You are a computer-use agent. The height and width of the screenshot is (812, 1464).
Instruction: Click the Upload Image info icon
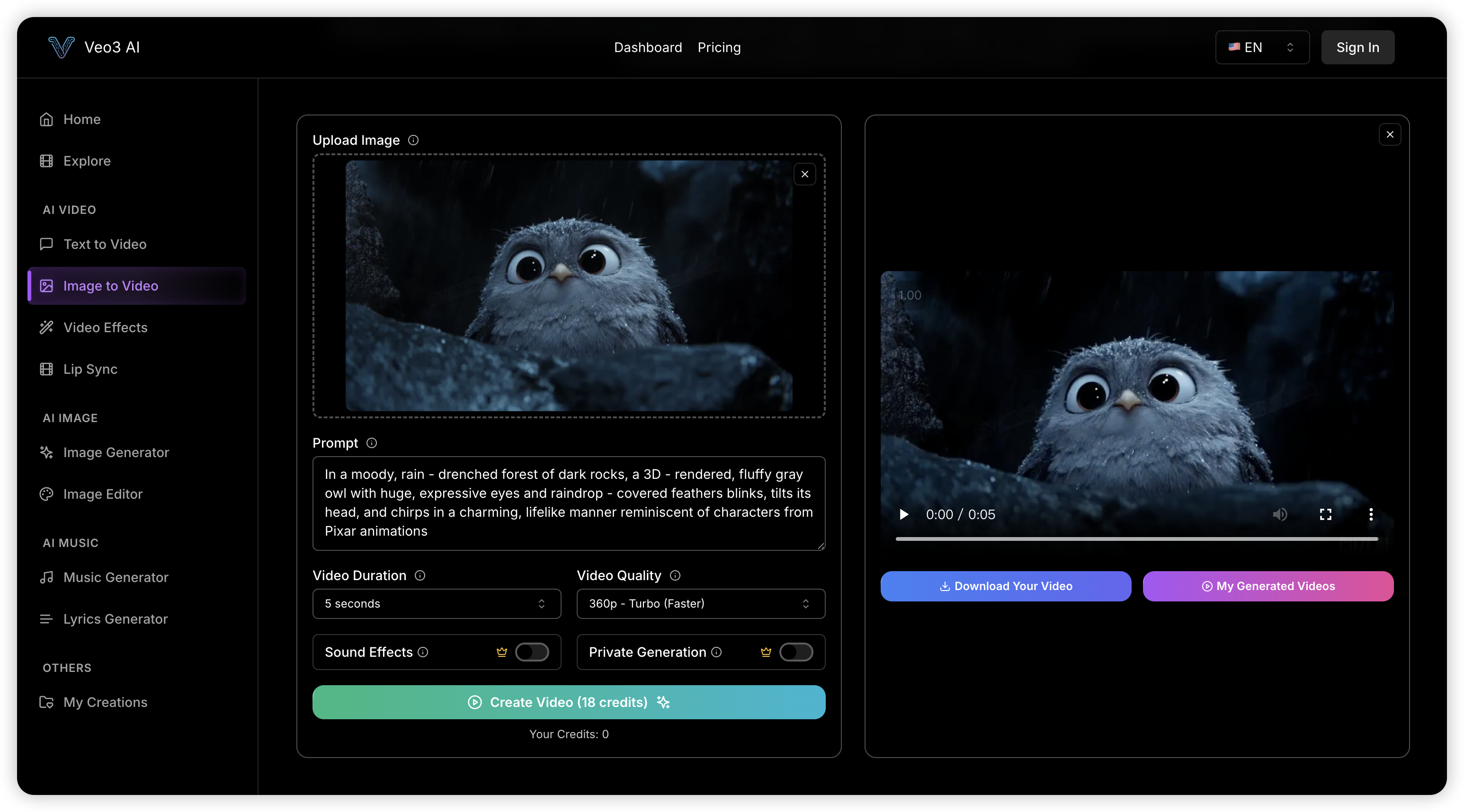point(413,140)
